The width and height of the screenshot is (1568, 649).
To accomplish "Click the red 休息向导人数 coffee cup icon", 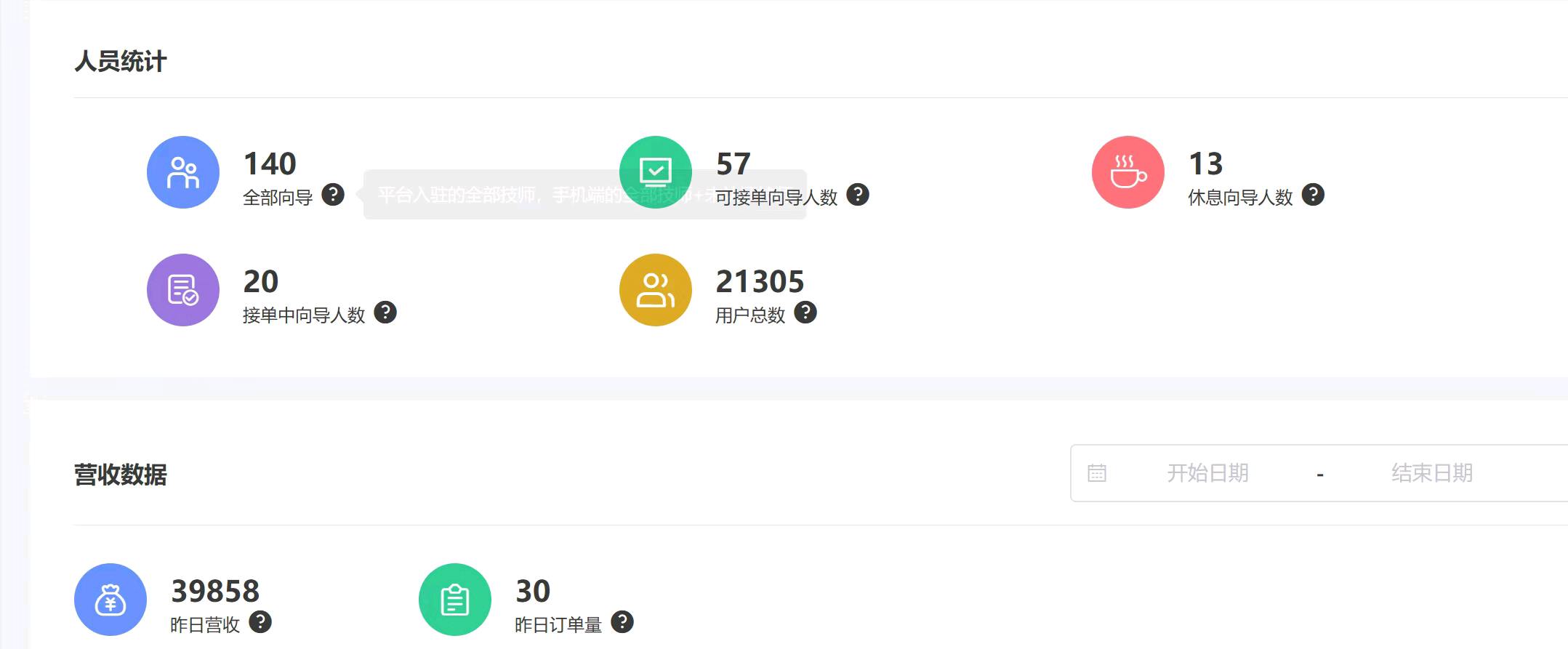I will click(1128, 172).
